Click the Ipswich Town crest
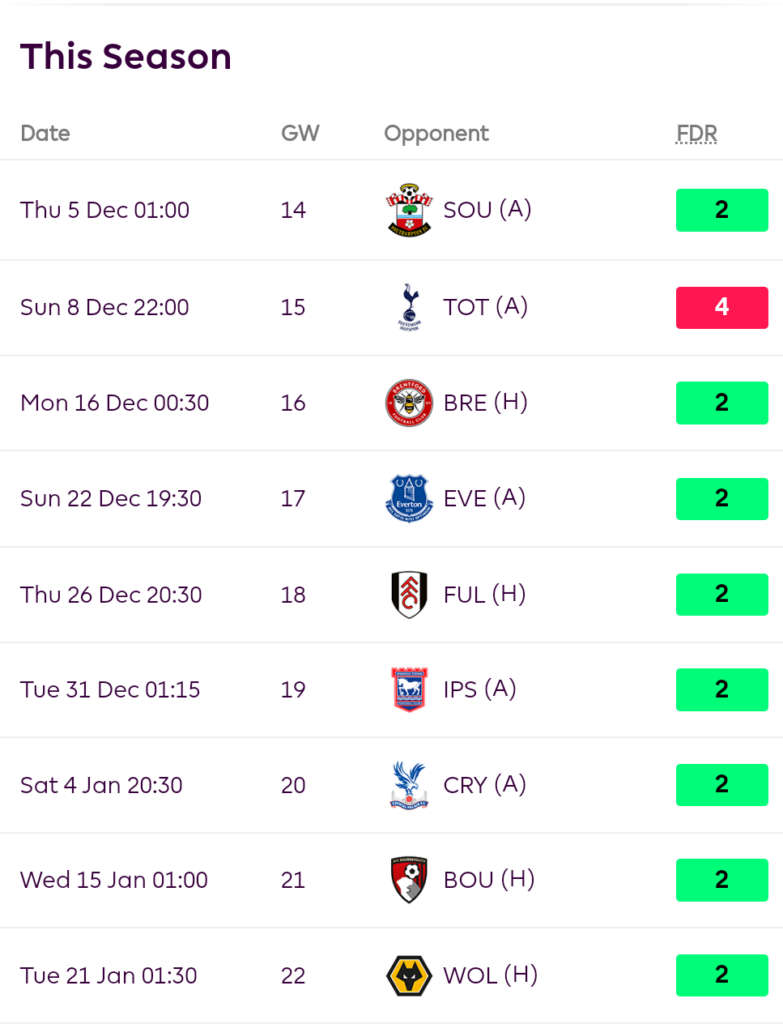783x1024 pixels. click(x=409, y=689)
